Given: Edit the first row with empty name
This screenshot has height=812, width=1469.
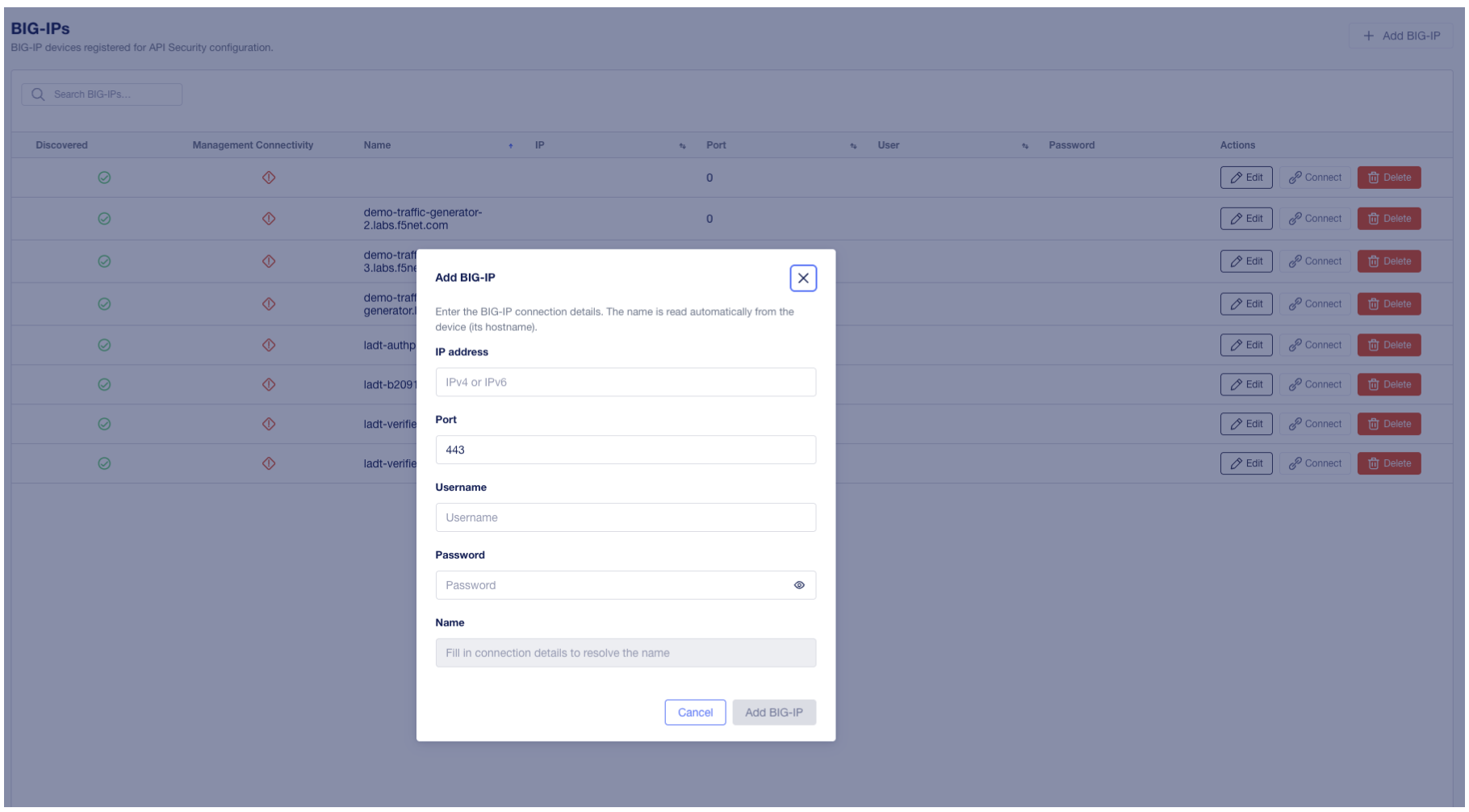Looking at the screenshot, I should tap(1246, 178).
